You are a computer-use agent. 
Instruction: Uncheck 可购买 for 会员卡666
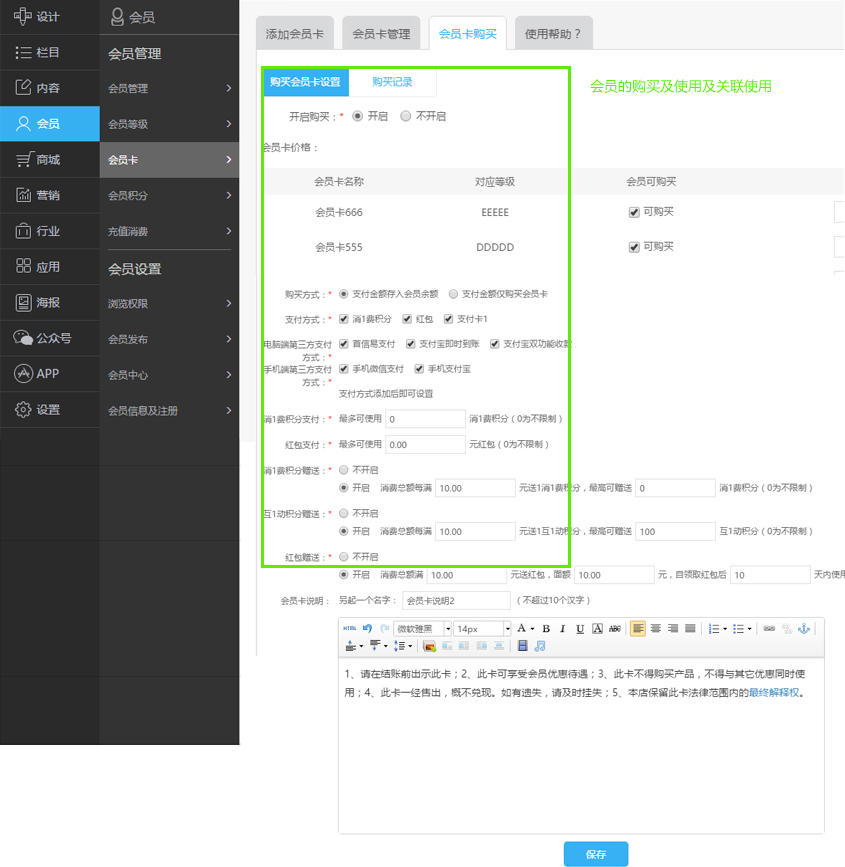click(634, 212)
